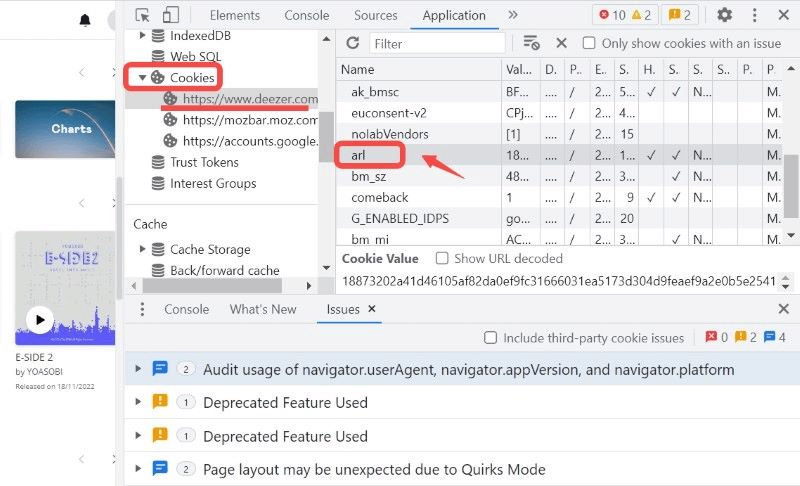Select the nolabVendors cookie row

pyautogui.click(x=559, y=134)
